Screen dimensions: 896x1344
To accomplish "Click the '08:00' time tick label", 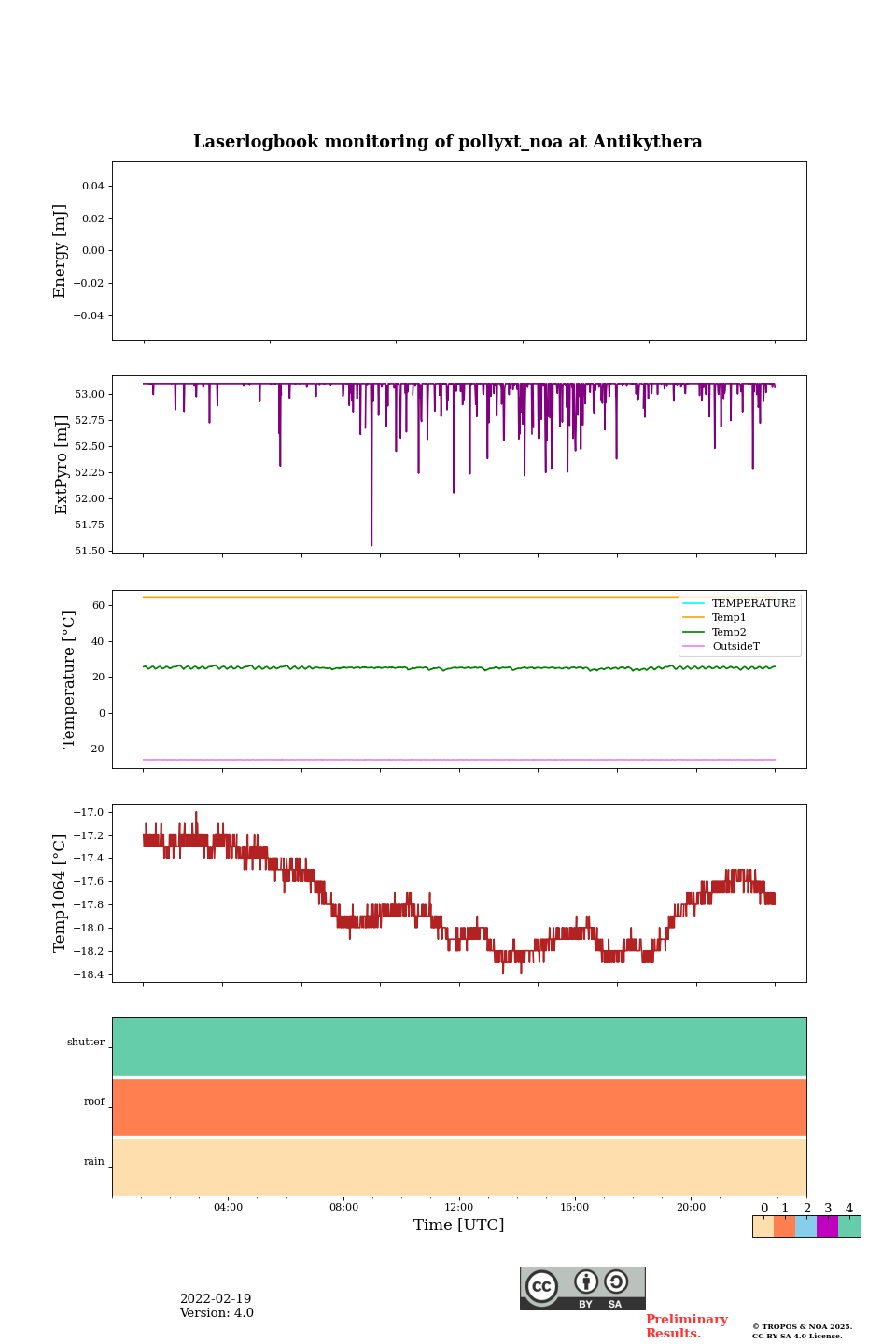I will pyautogui.click(x=343, y=1207).
